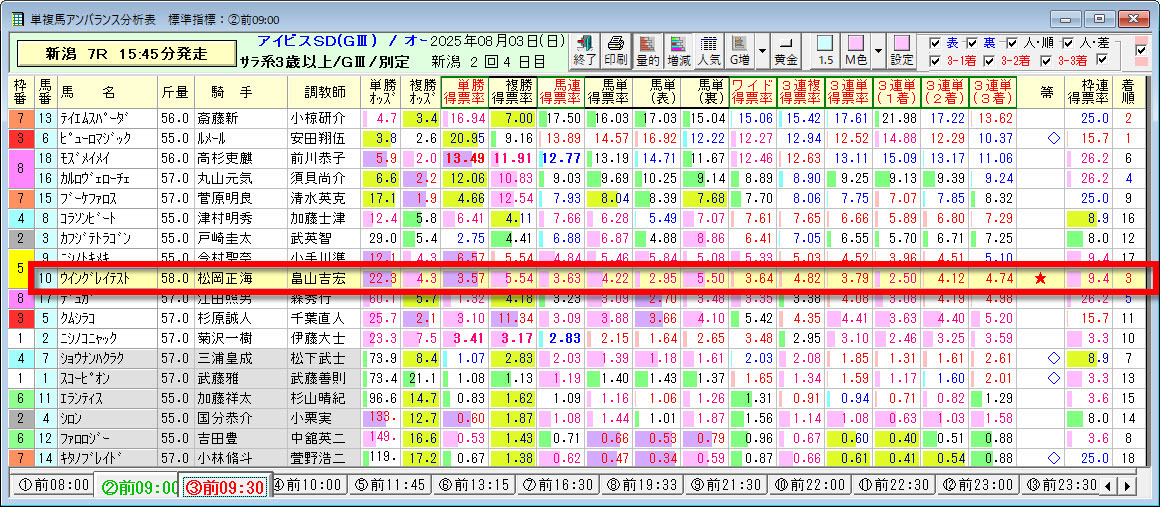
Task: Click the 印刷 printer icon
Action: [616, 51]
